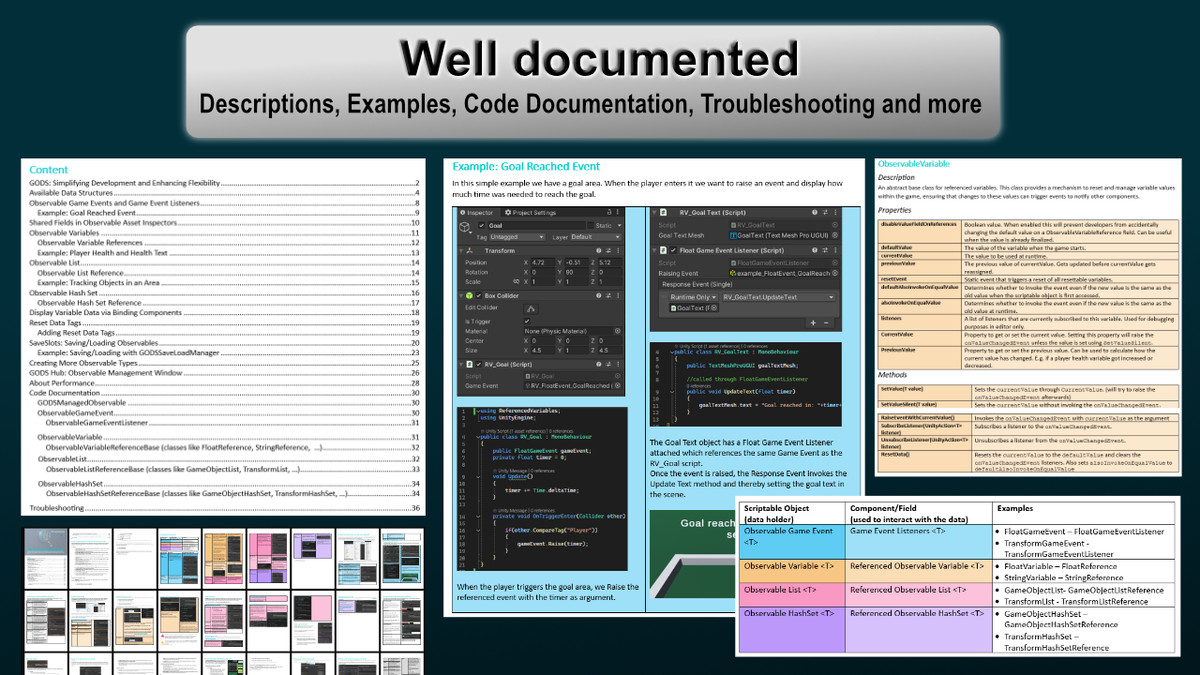Add a Response Event entry with plus
The image size is (1200, 675).
[x=813, y=323]
